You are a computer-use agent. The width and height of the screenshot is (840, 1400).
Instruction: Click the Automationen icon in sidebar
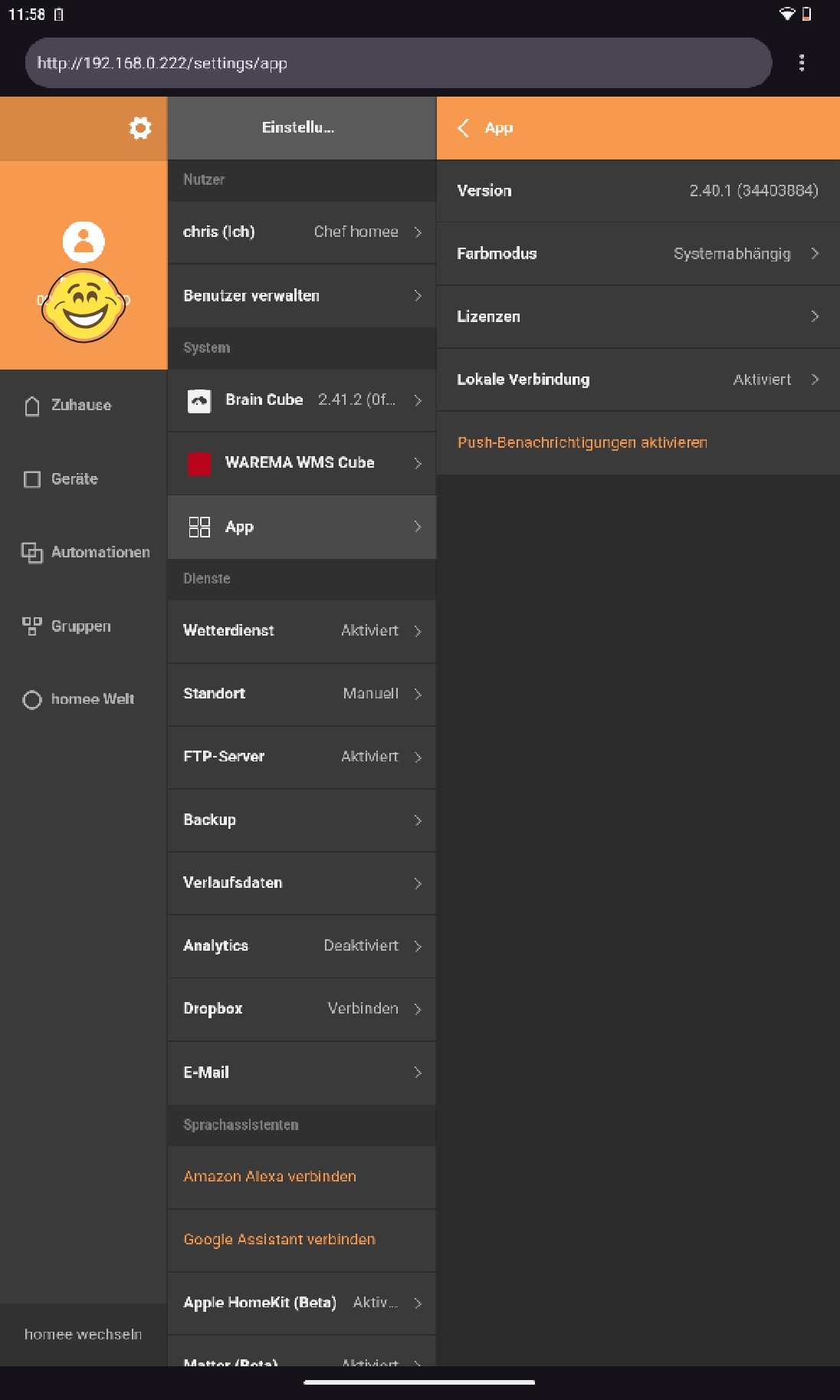[32, 552]
